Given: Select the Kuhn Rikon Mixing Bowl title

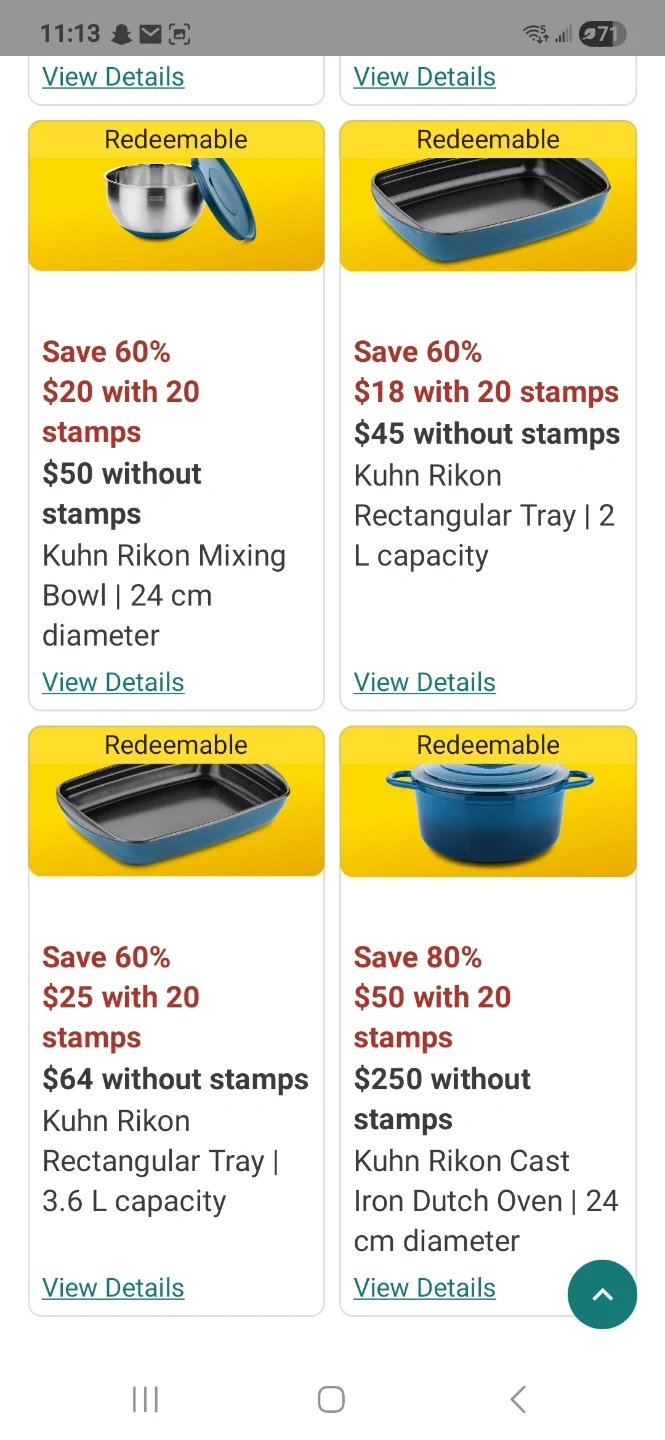Looking at the screenshot, I should (x=164, y=595).
